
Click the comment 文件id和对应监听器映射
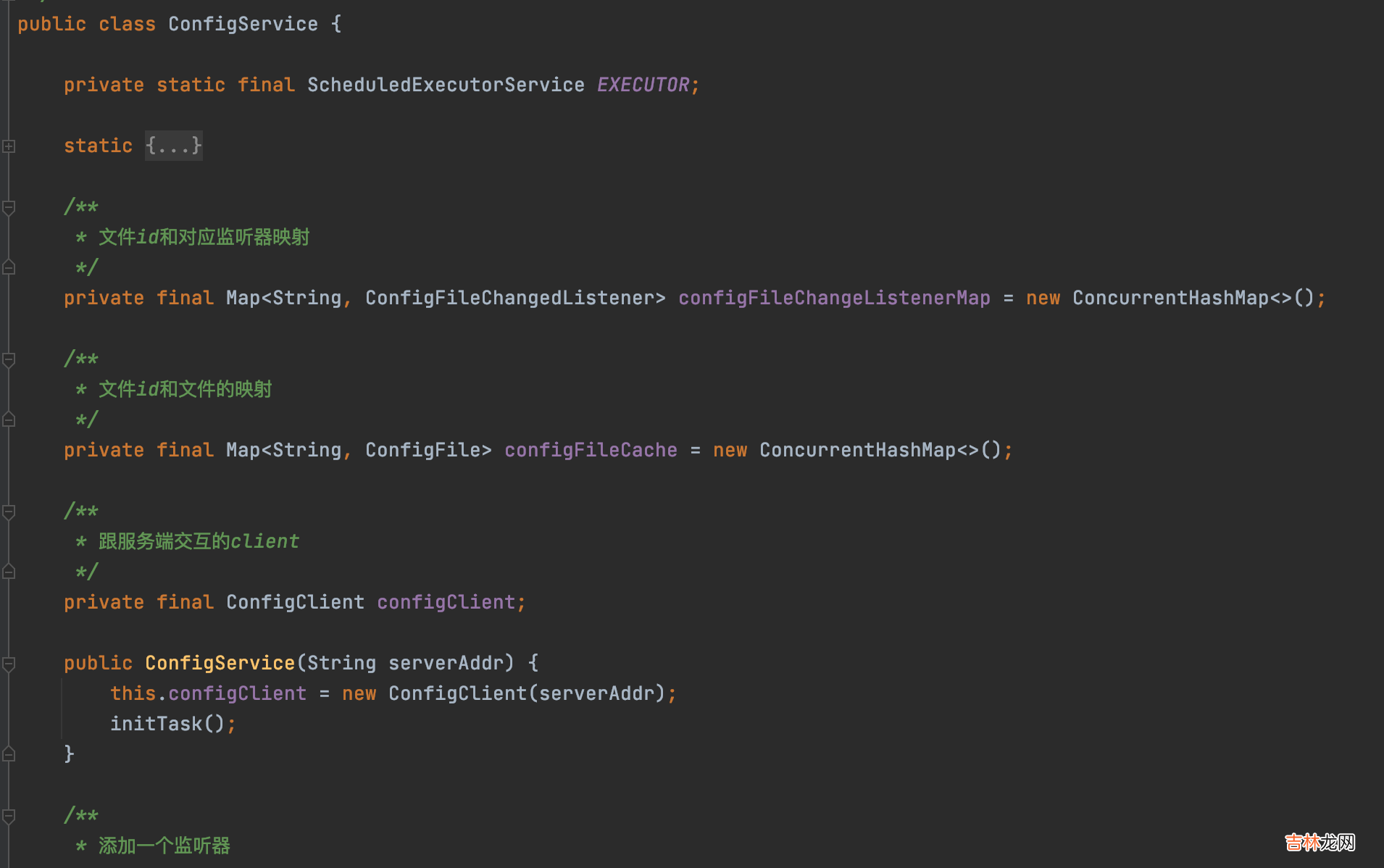(x=204, y=237)
